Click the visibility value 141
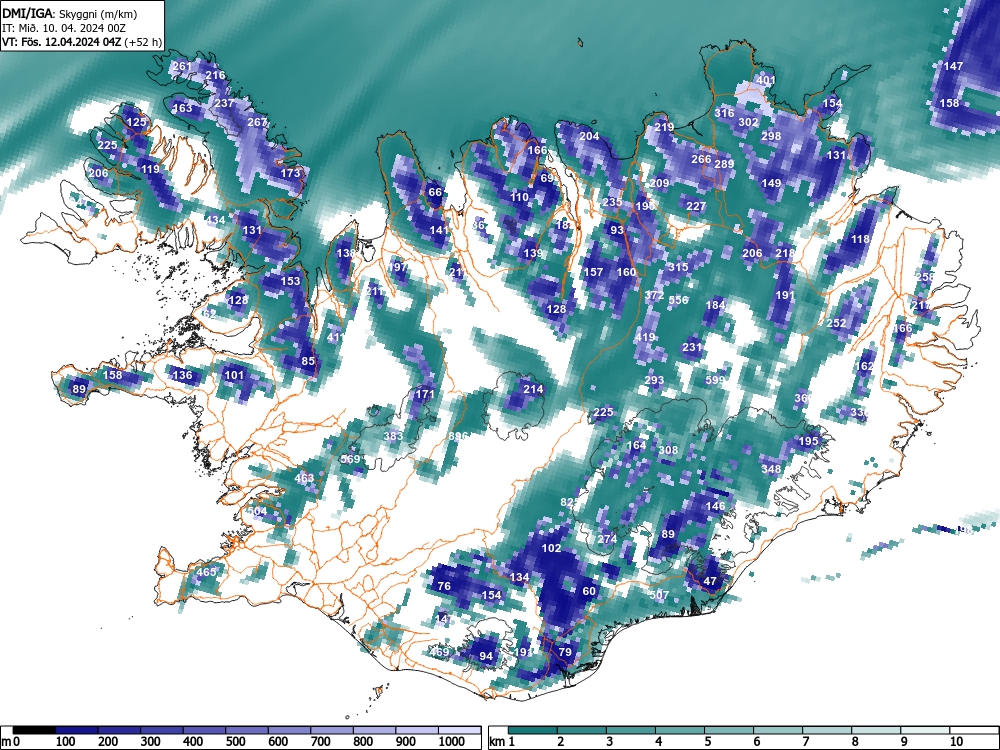Screen dimensions: 1000x750 439,230
